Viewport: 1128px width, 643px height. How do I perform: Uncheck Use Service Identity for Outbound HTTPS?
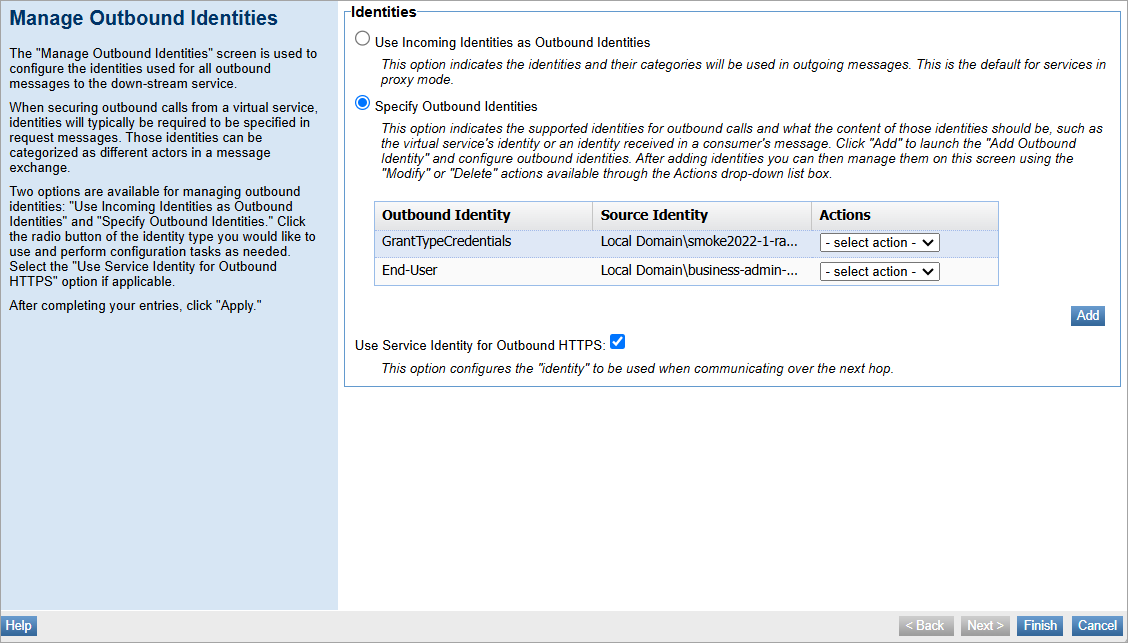617,342
